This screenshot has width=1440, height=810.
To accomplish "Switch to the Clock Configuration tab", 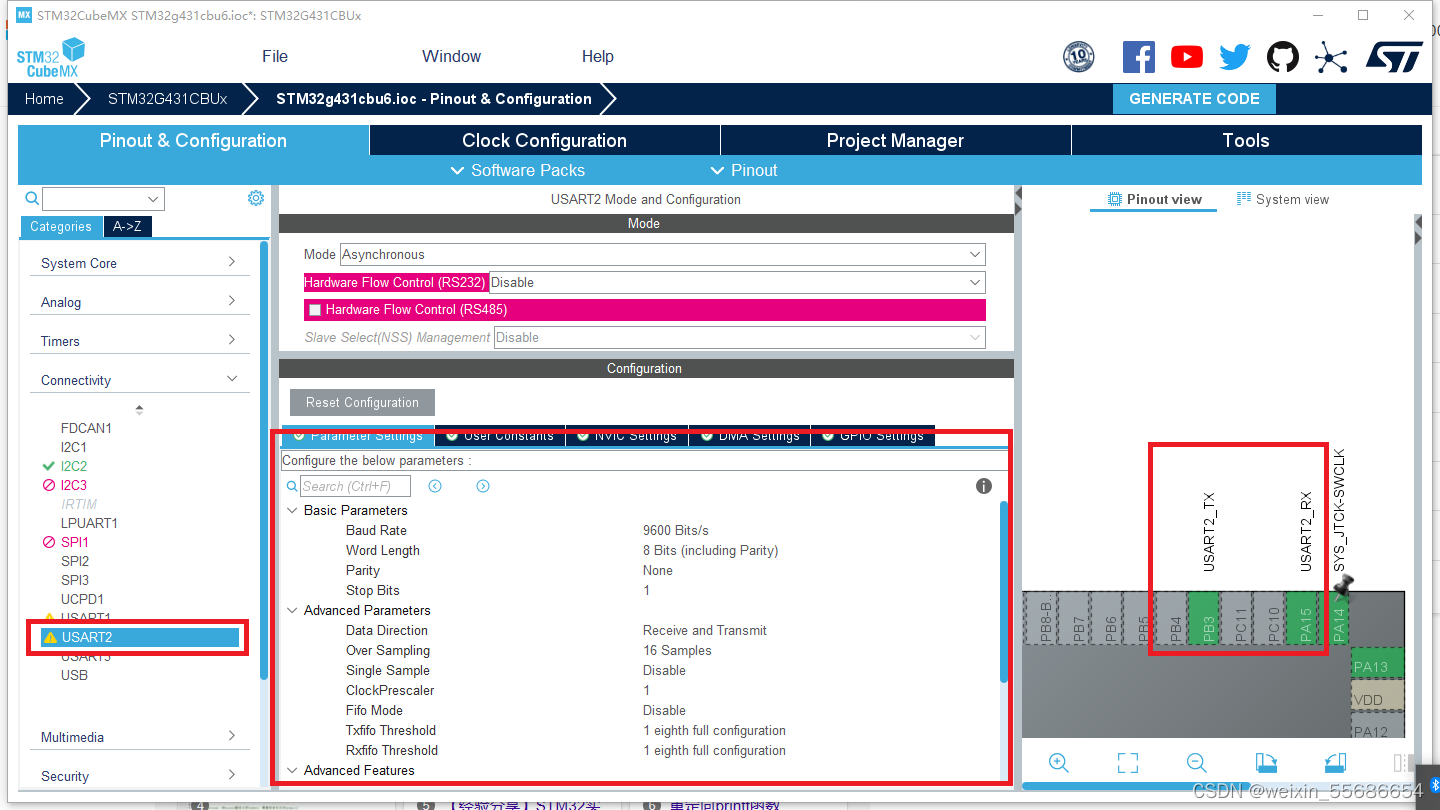I will [x=544, y=140].
